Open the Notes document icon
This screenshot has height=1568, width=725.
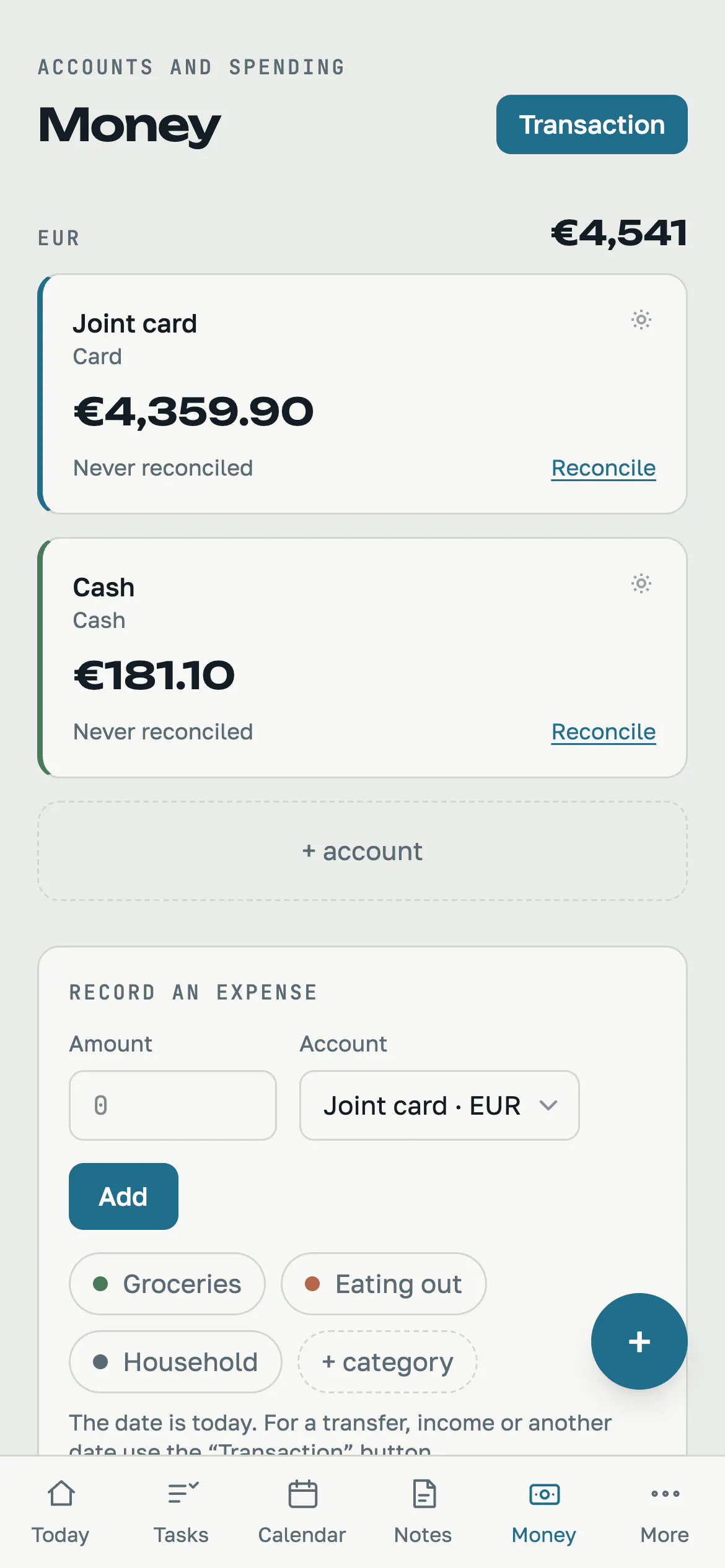tap(424, 1493)
